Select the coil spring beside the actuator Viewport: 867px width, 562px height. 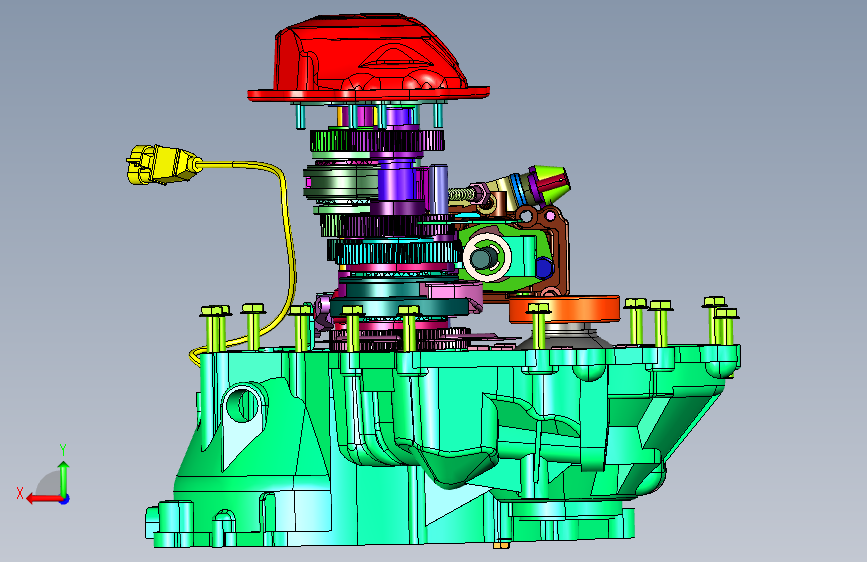click(462, 194)
